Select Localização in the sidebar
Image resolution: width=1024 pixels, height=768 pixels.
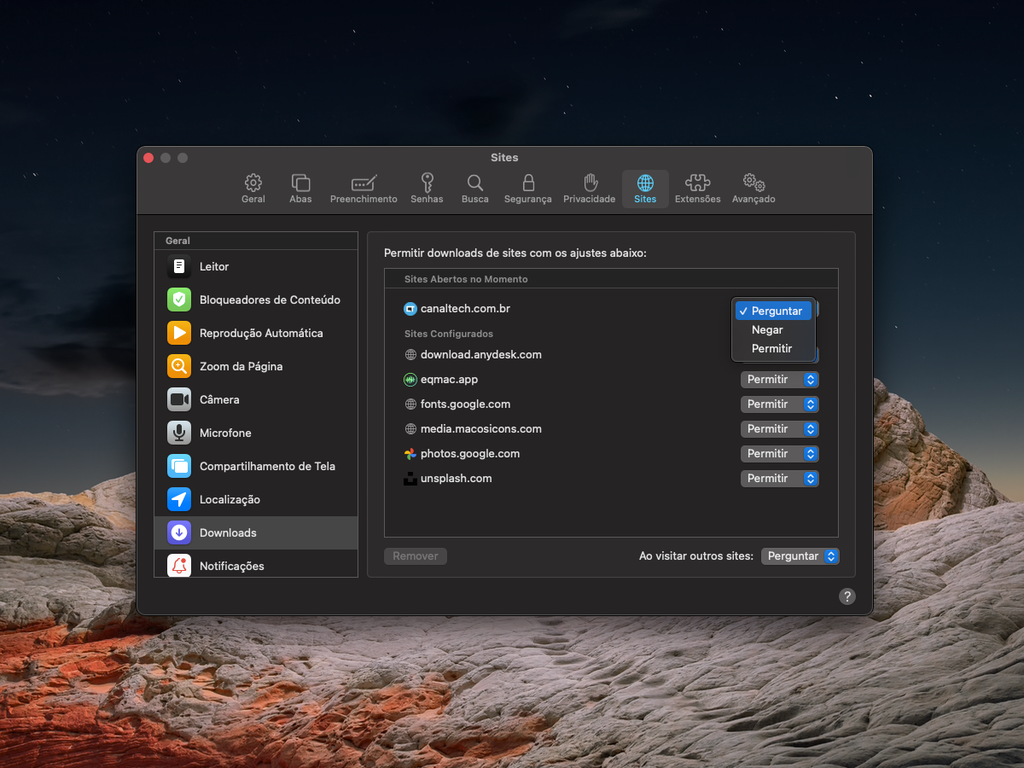(255, 500)
